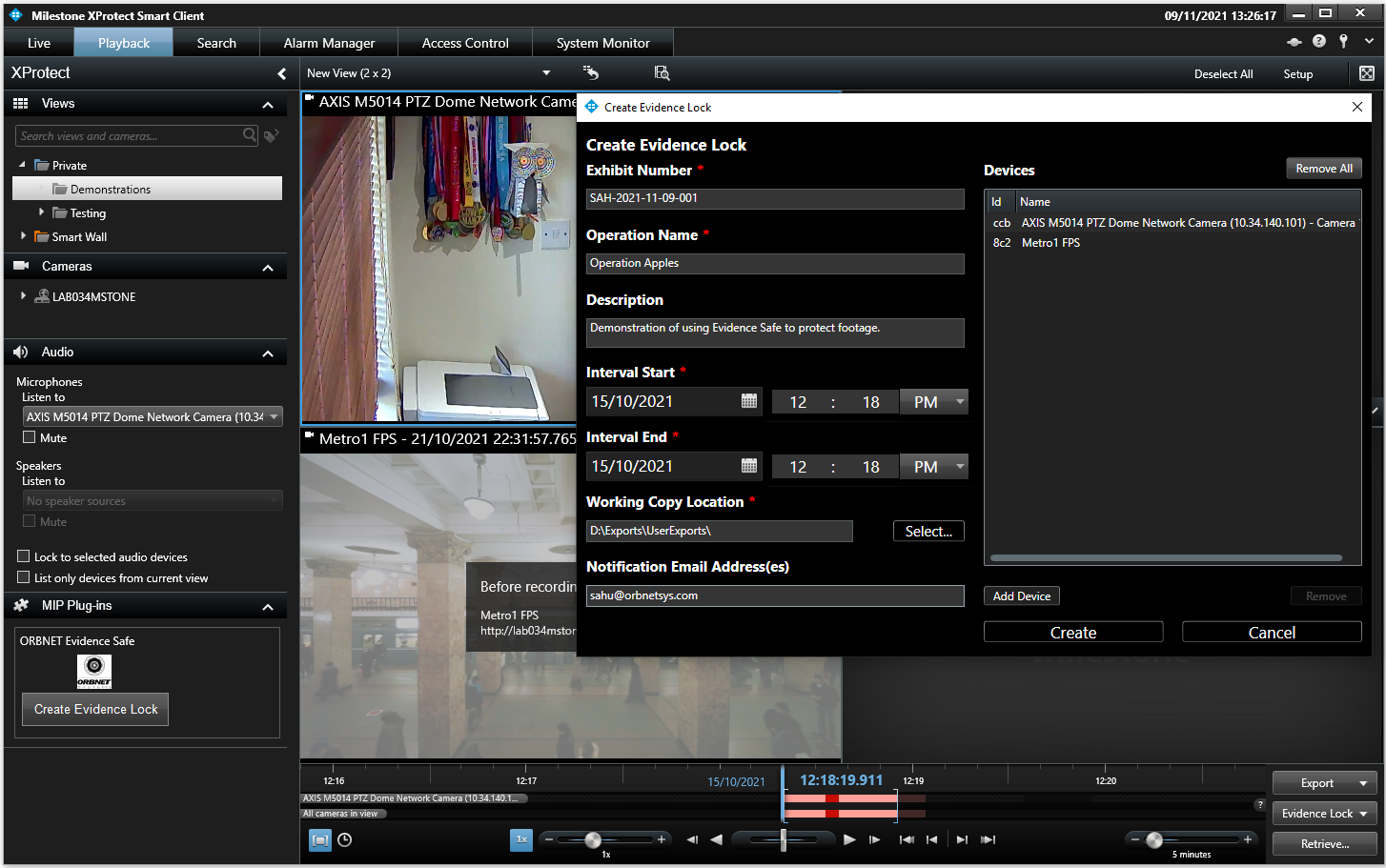Go to previous sequence
The height and width of the screenshot is (868, 1386).
(932, 839)
